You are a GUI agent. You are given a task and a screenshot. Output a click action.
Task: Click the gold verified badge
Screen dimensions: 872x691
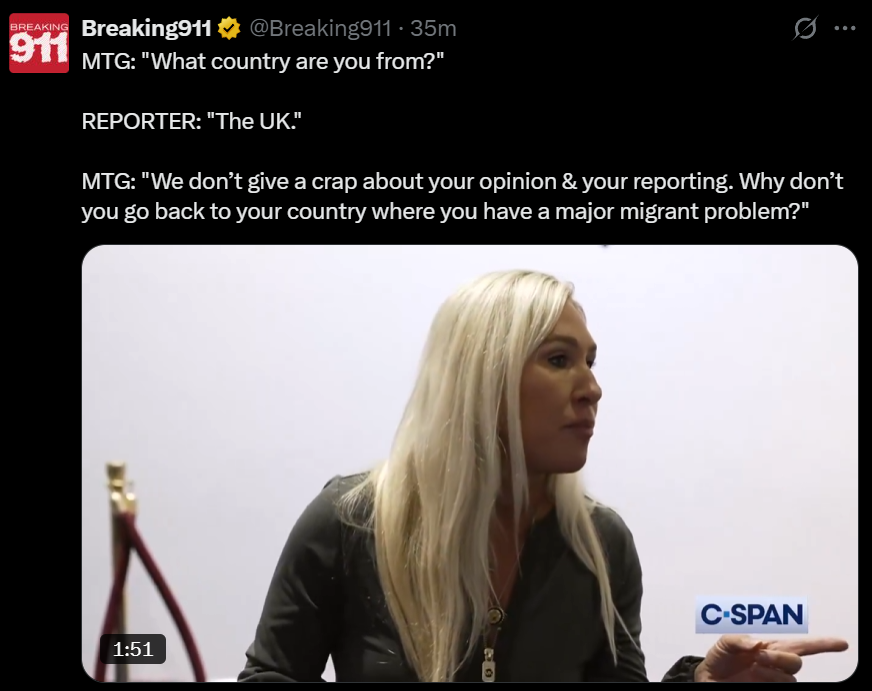point(229,28)
